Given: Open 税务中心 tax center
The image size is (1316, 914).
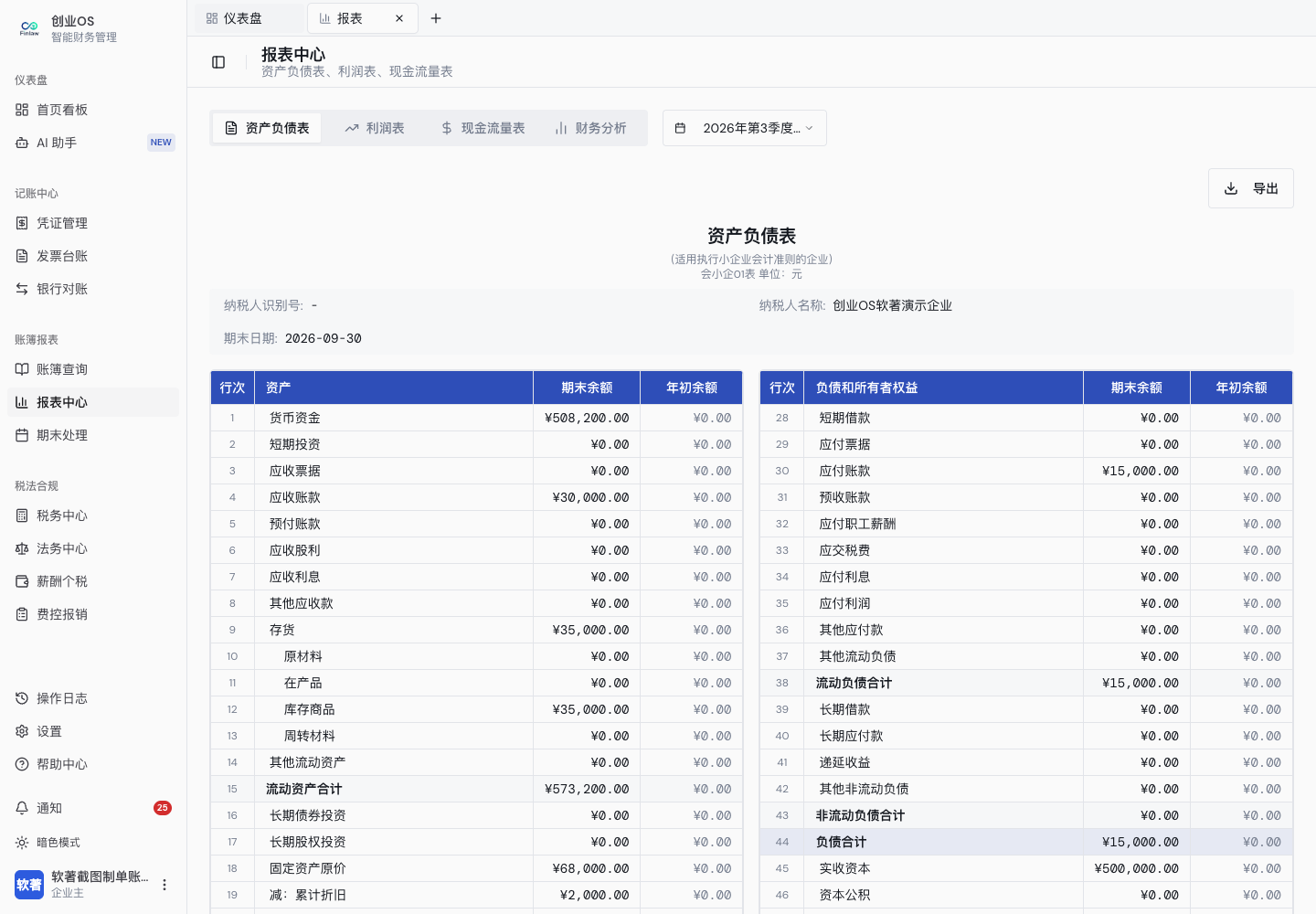Looking at the screenshot, I should (93, 515).
